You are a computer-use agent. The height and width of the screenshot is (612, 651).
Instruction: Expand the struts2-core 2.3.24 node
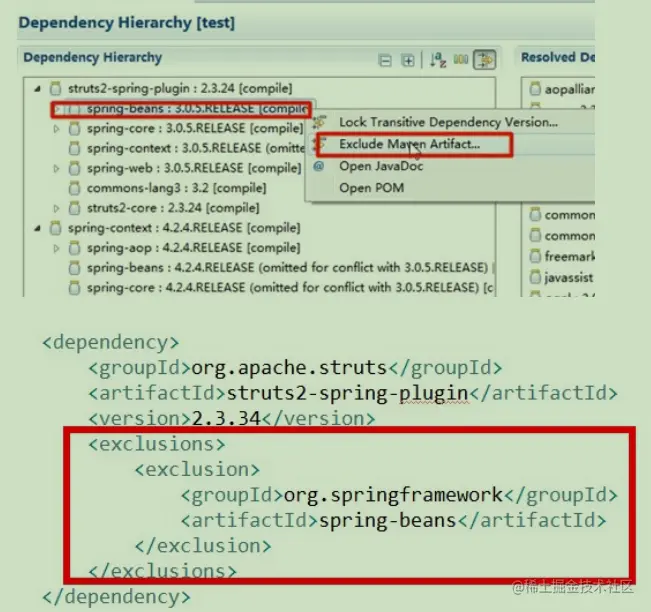(56, 208)
